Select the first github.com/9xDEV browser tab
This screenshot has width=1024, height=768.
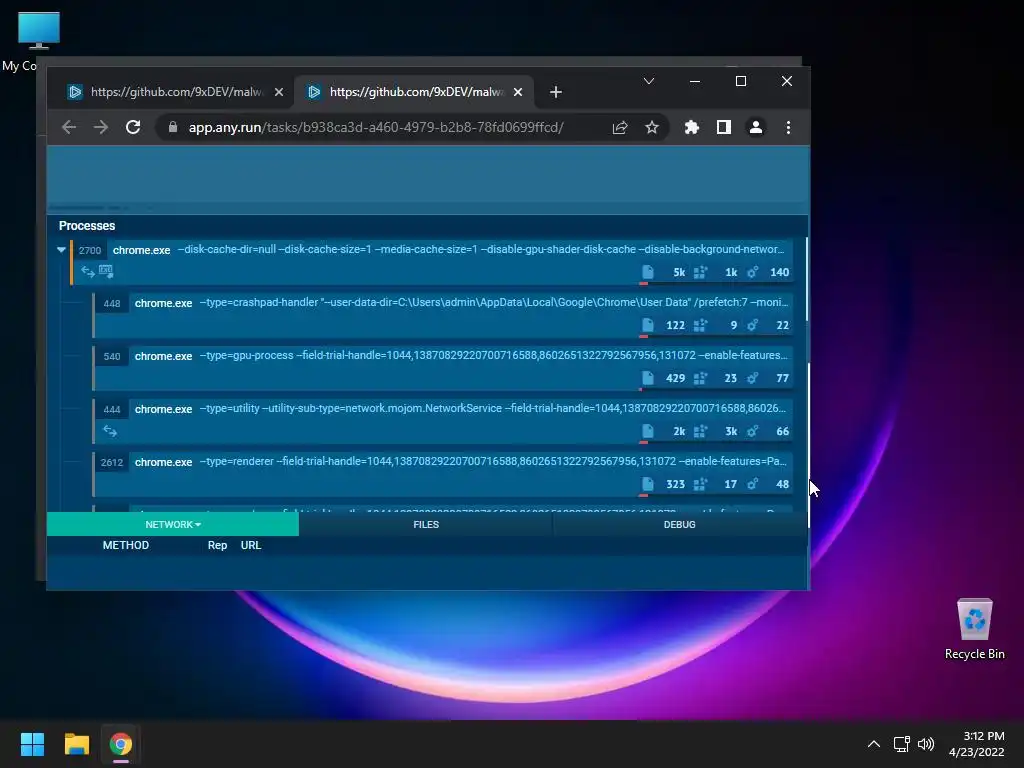pos(176,92)
